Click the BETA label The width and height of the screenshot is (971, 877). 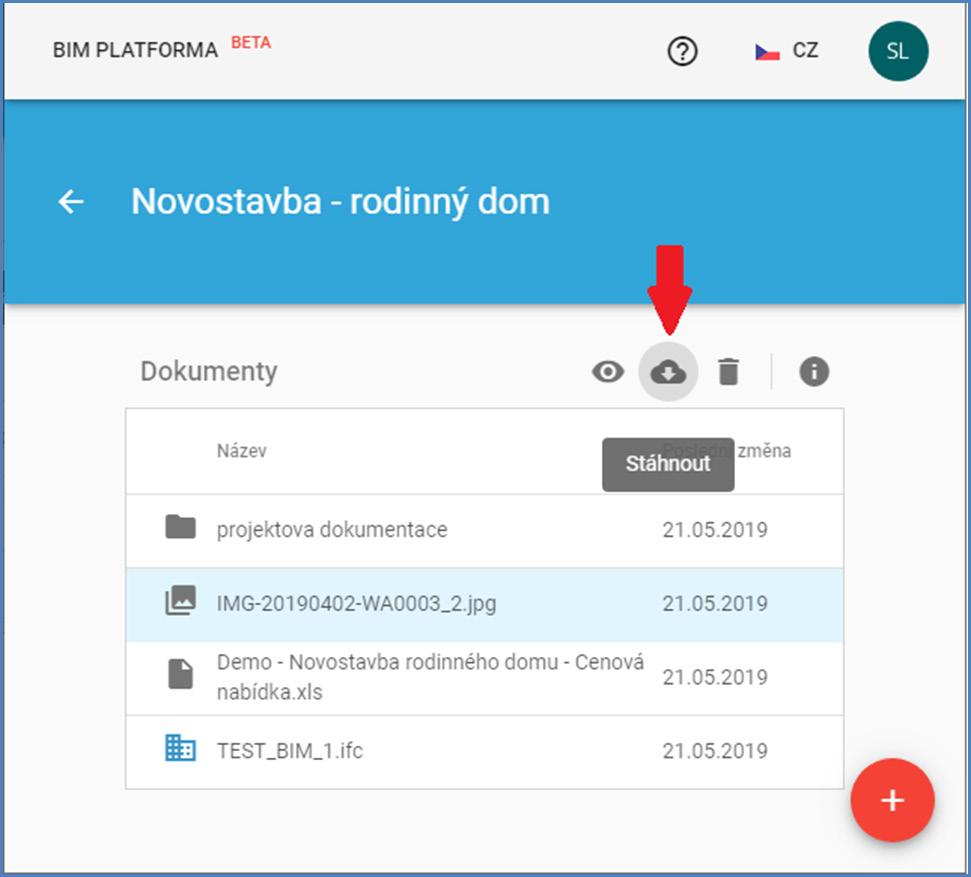pyautogui.click(x=251, y=43)
